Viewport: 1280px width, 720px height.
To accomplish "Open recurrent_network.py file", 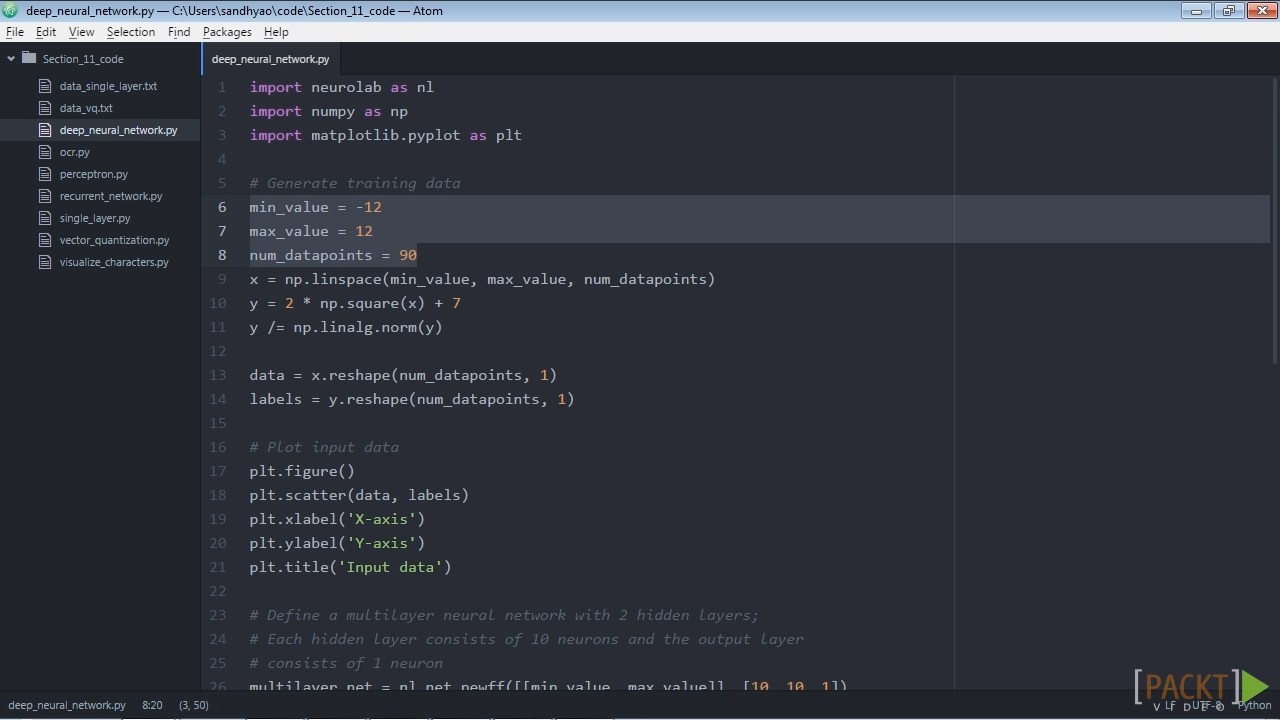I will click(111, 196).
